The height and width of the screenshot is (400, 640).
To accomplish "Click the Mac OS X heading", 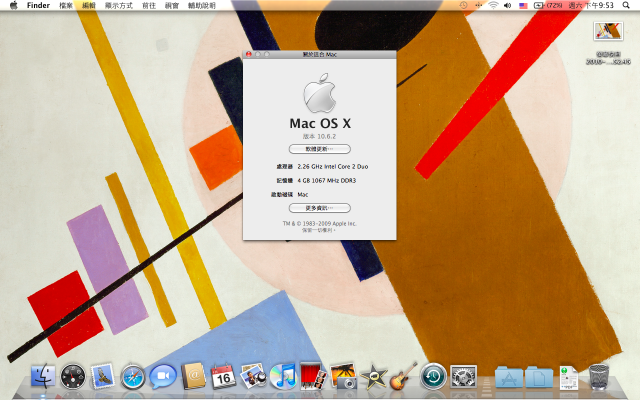I will pos(320,123).
